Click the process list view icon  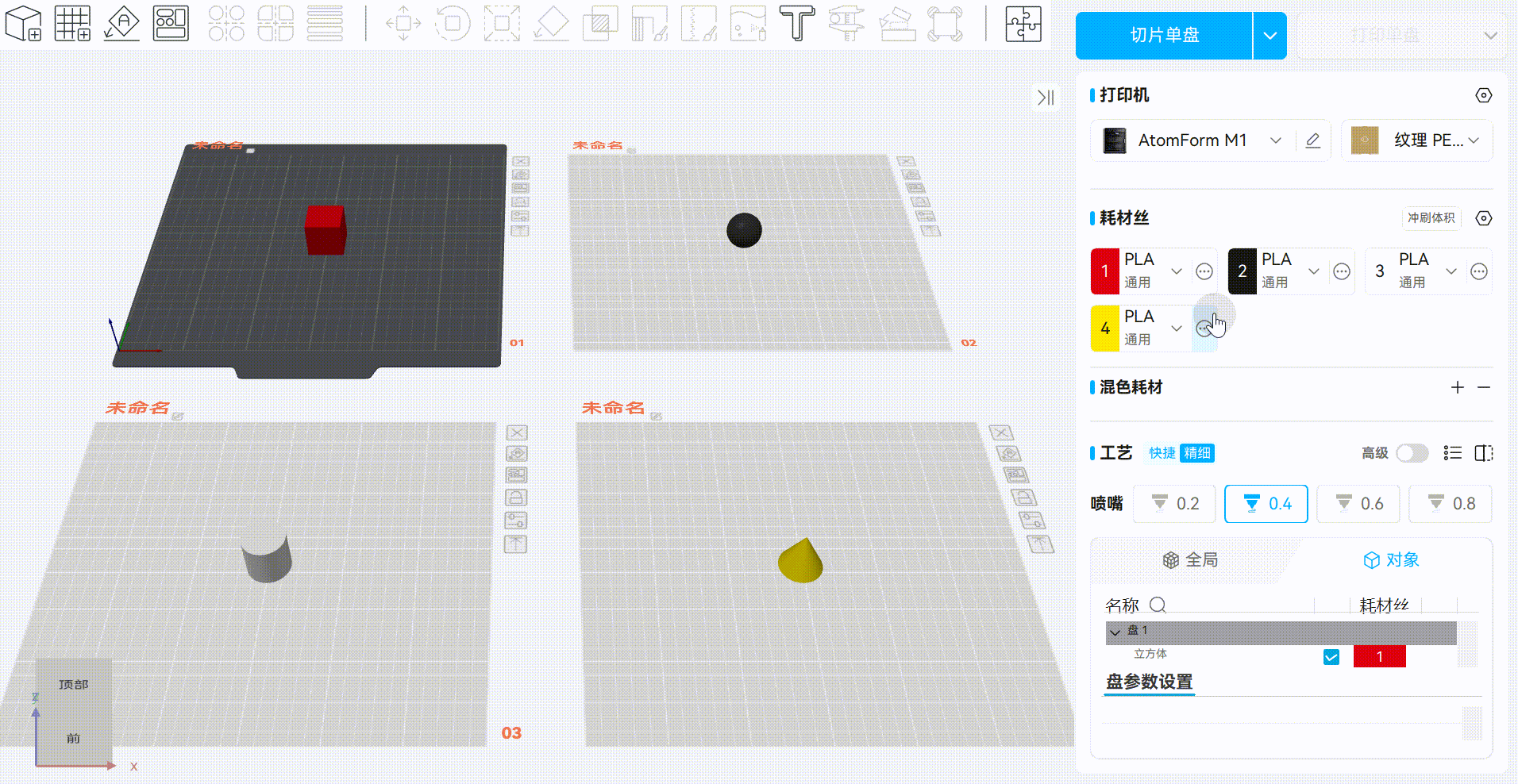pos(1453,453)
